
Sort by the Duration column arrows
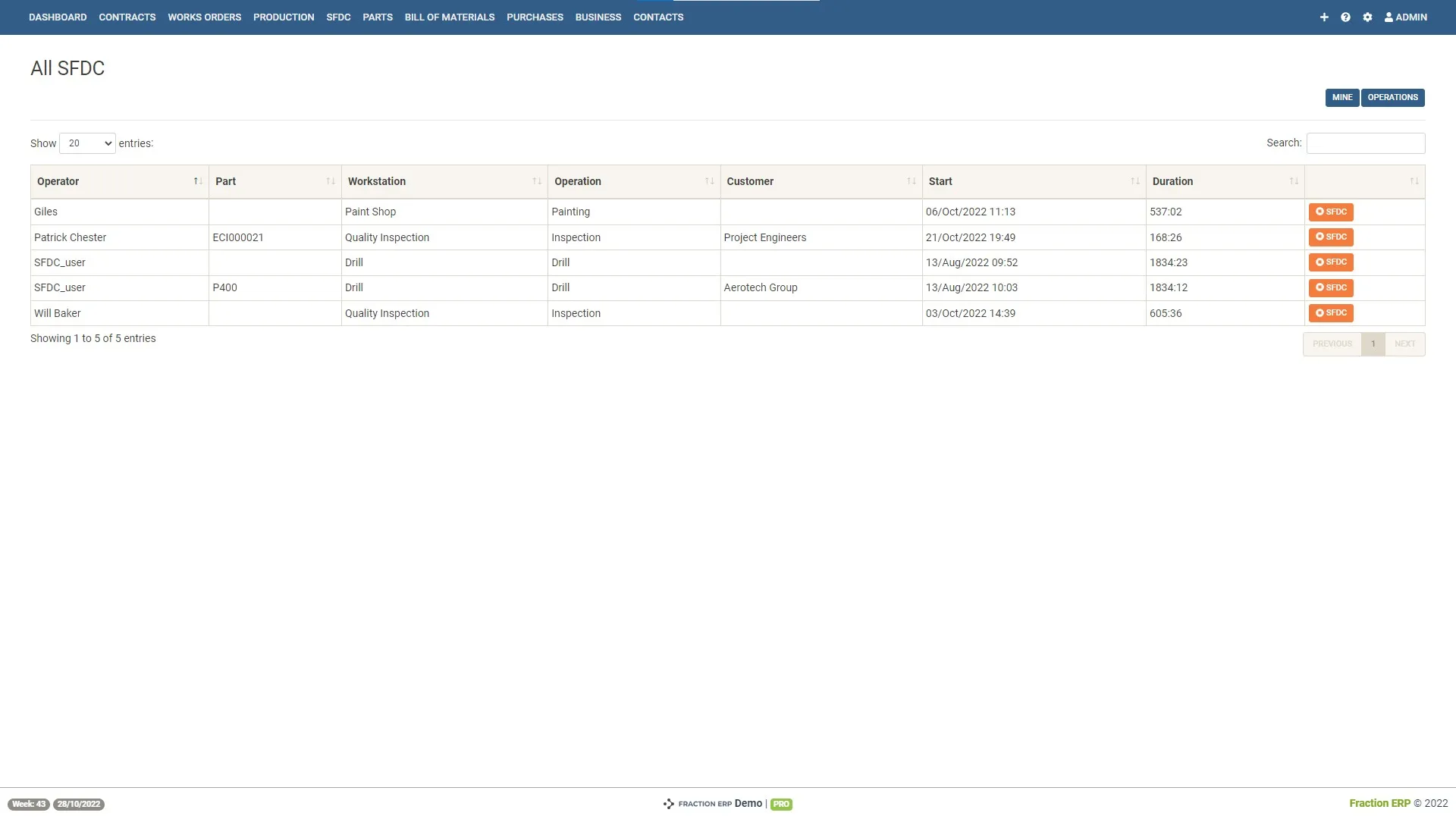click(1294, 181)
